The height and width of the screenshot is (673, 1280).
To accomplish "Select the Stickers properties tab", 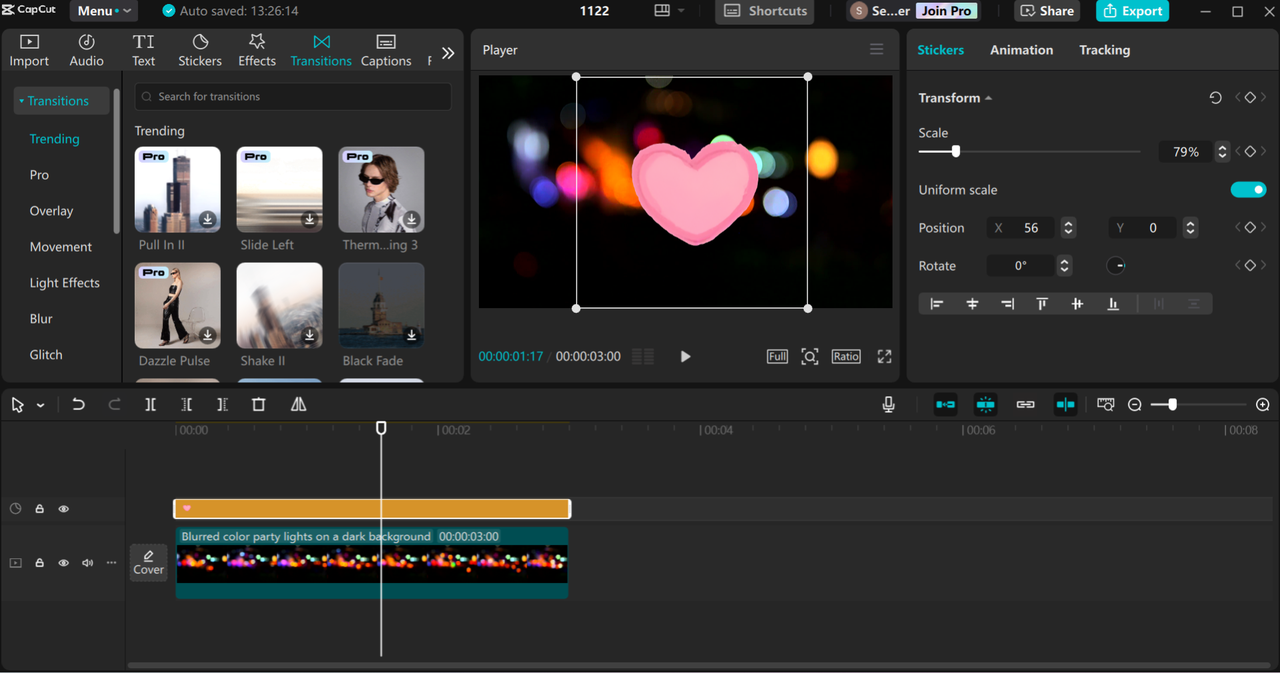I will (941, 50).
